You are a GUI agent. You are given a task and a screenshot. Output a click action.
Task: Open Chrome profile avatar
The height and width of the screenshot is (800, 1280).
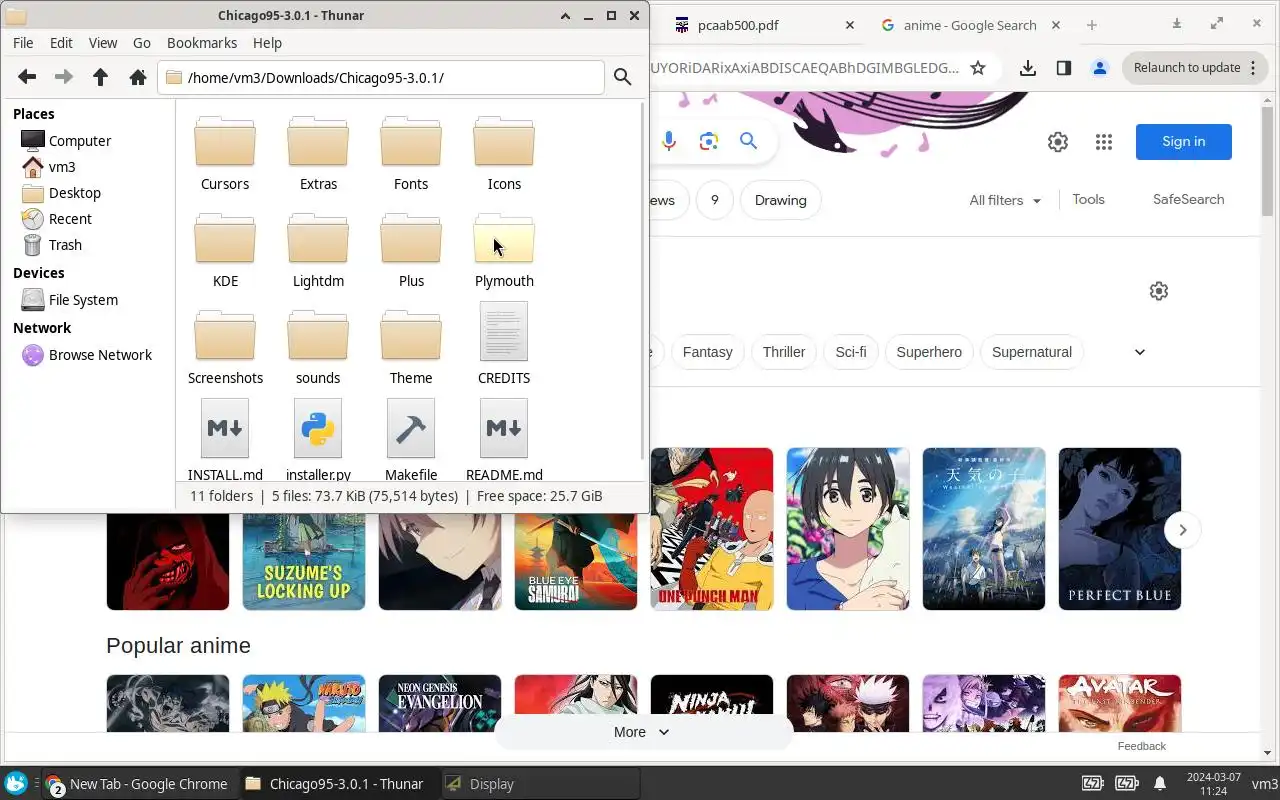1100,68
